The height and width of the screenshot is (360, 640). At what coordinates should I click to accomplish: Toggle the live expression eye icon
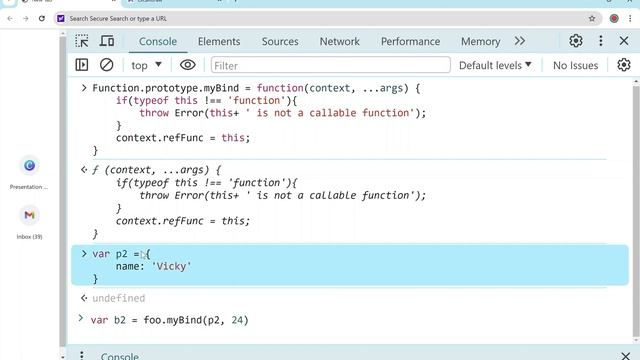pos(187,65)
